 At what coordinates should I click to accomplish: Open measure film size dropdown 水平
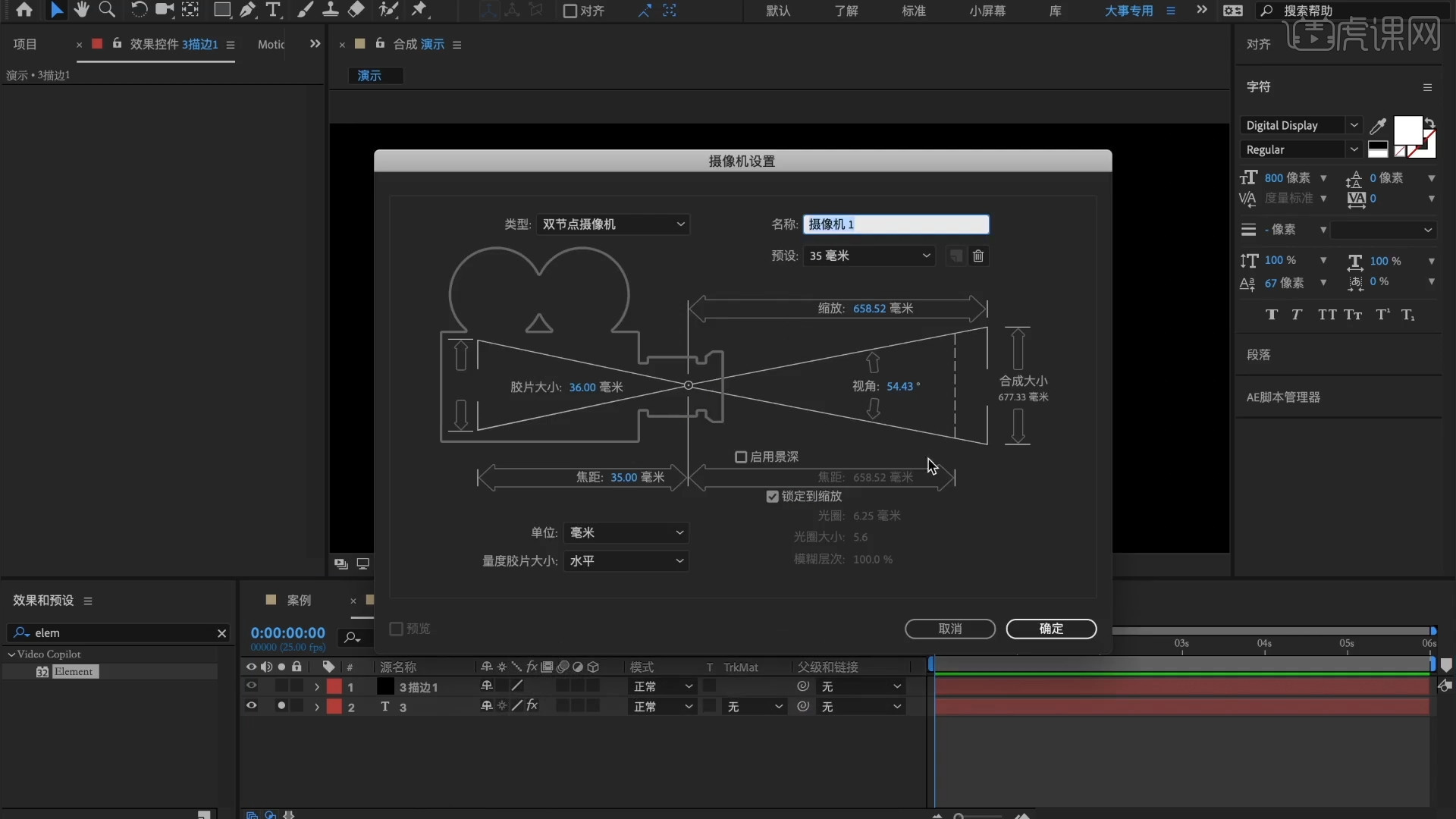[626, 561]
